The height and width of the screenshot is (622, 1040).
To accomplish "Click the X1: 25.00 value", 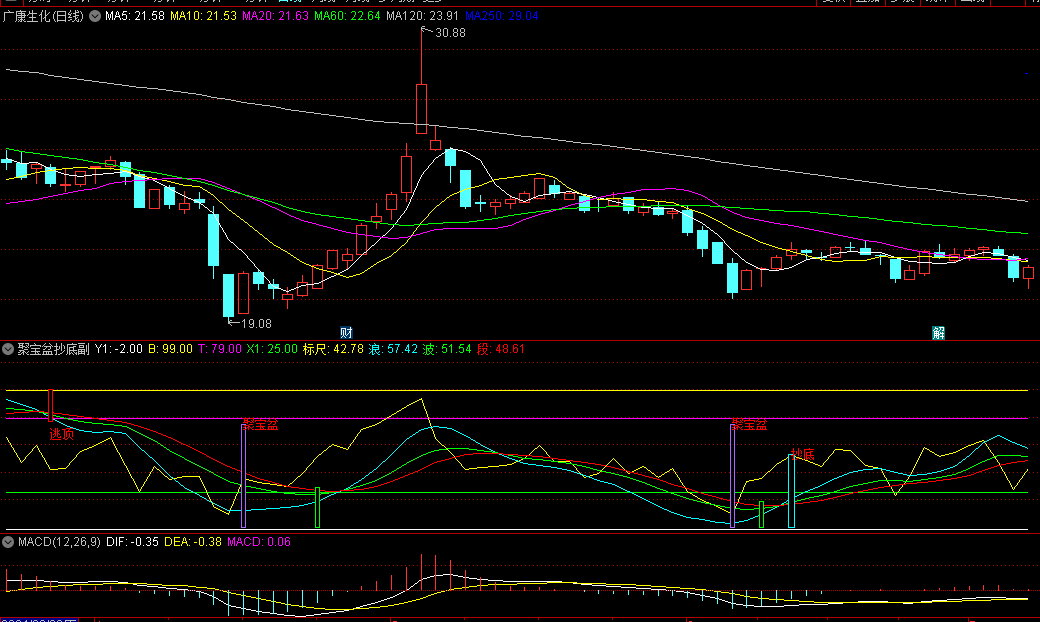I will coord(272,349).
